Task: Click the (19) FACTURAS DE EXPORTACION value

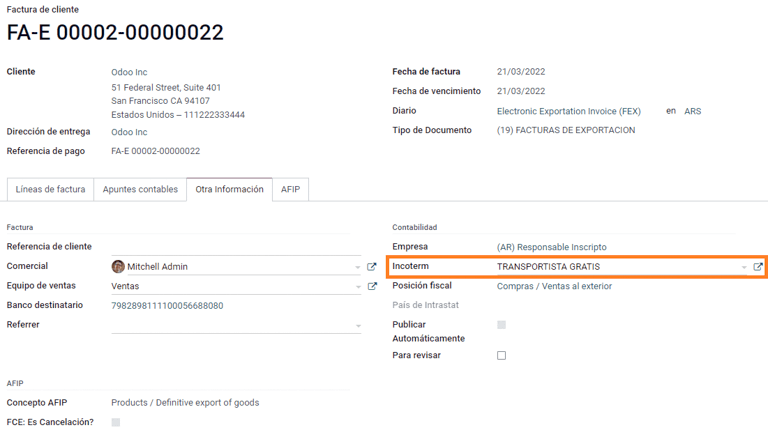Action: click(565, 130)
